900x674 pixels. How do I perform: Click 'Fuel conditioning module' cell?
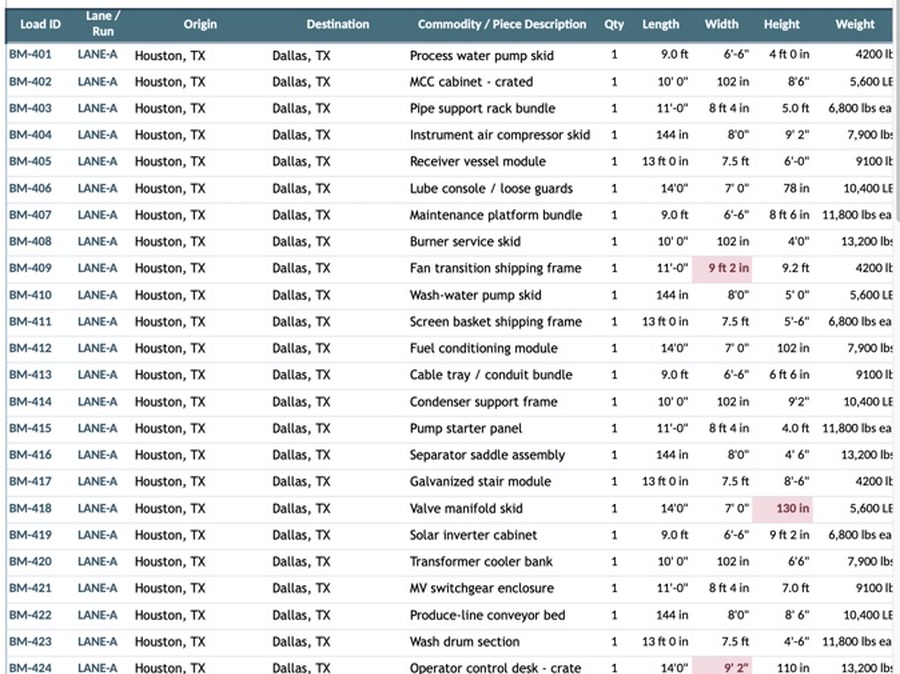(x=483, y=348)
